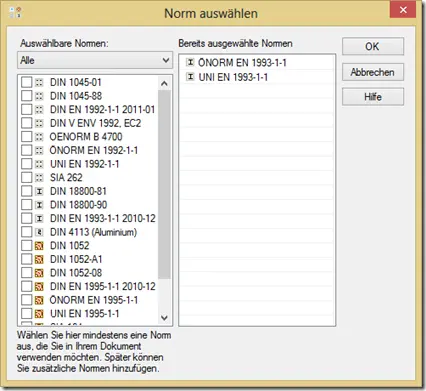Tick the DIN 18800-81 checkbox
Viewport: 426px width, 391px height.
click(27, 191)
